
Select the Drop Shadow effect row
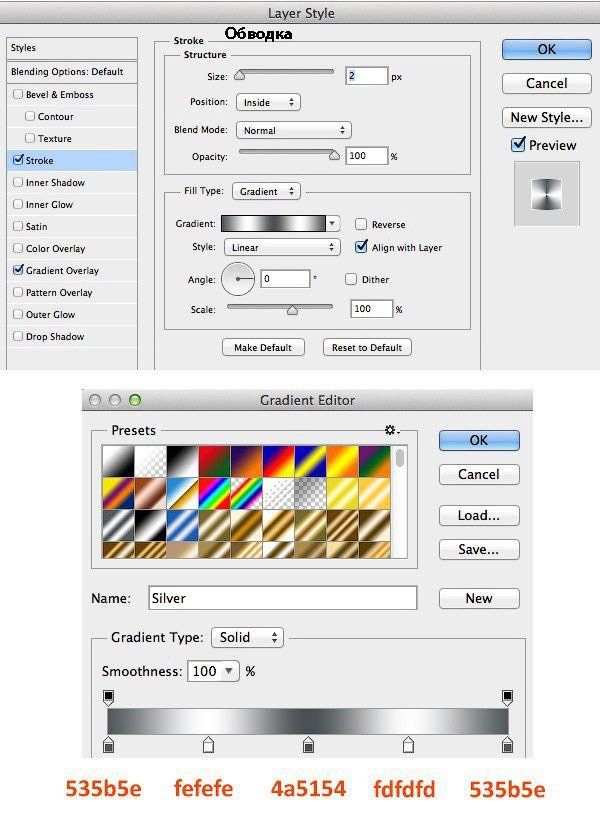pyautogui.click(x=72, y=336)
